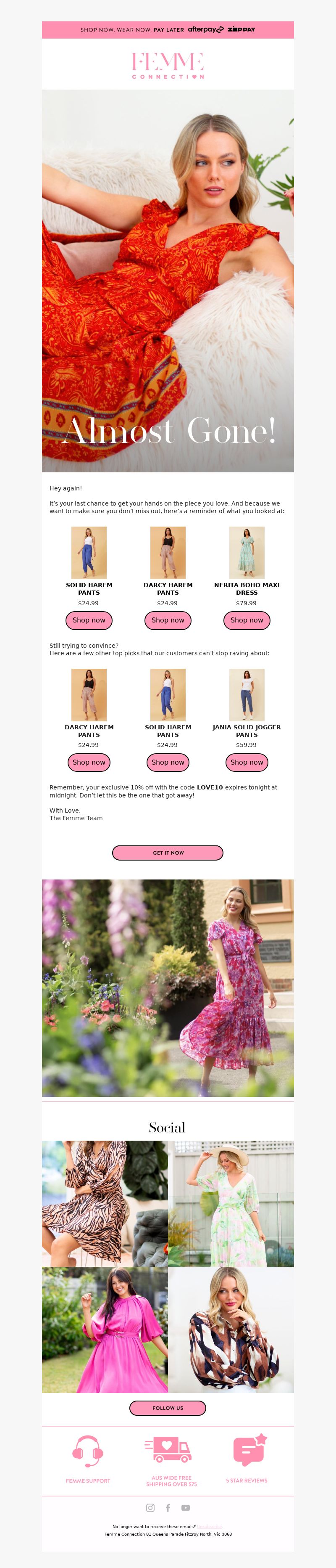Open the Facebook icon in the footer
Viewport: 336px width, 1568px height.
(x=168, y=1507)
